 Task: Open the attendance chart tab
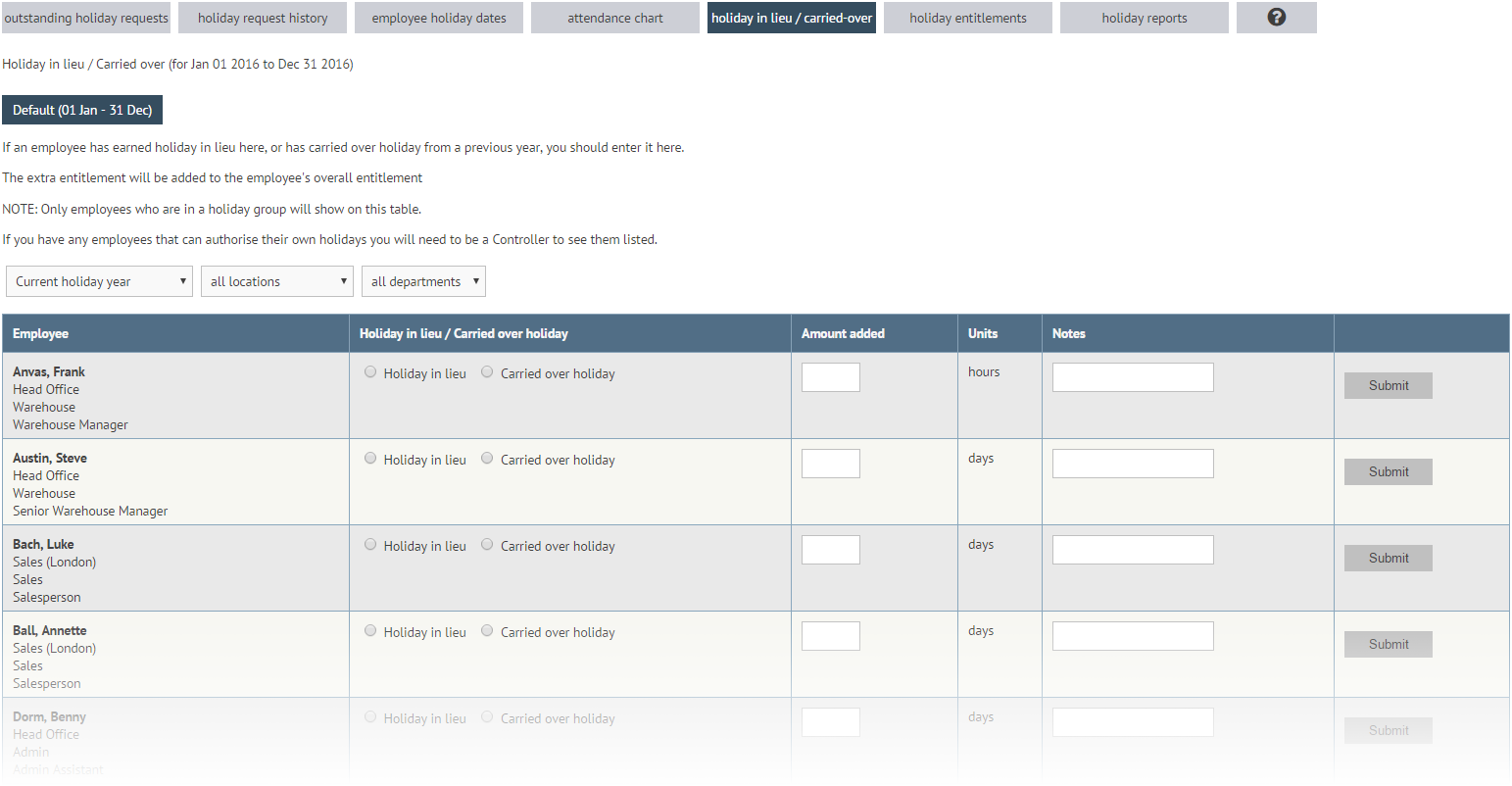coord(614,18)
